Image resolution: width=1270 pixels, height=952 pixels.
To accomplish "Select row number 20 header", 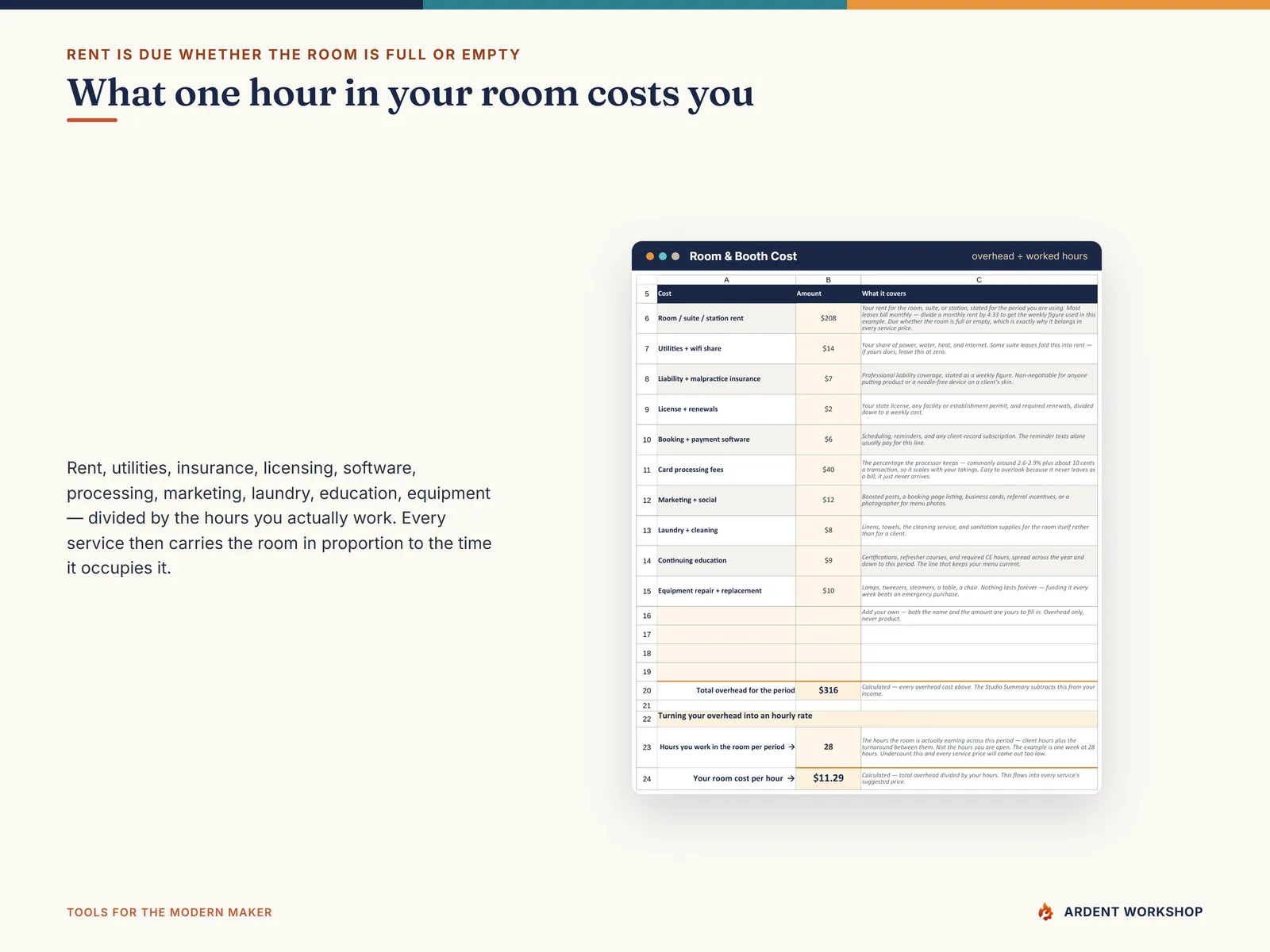I will 647,690.
